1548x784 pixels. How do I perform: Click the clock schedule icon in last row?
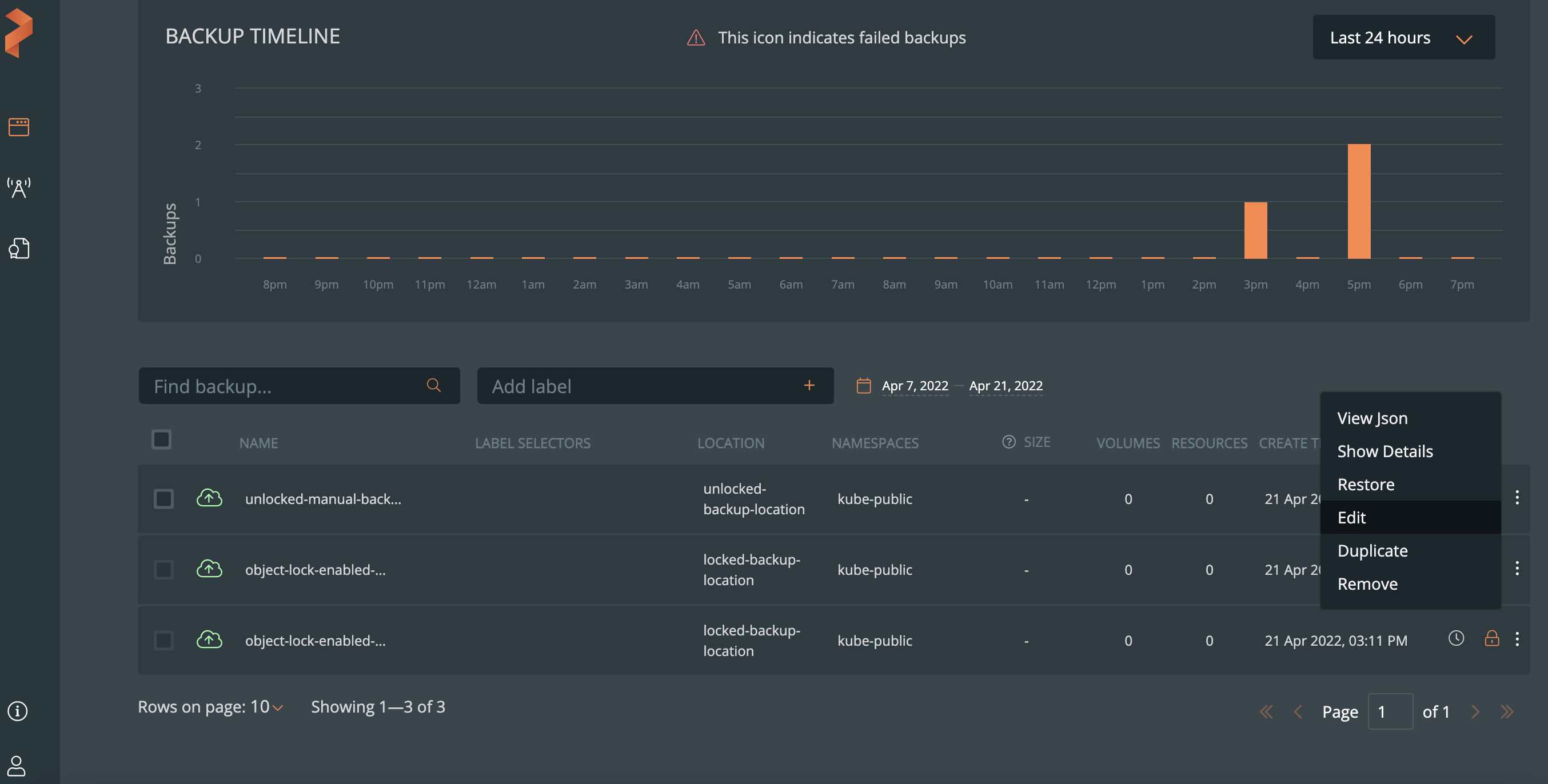(x=1455, y=639)
